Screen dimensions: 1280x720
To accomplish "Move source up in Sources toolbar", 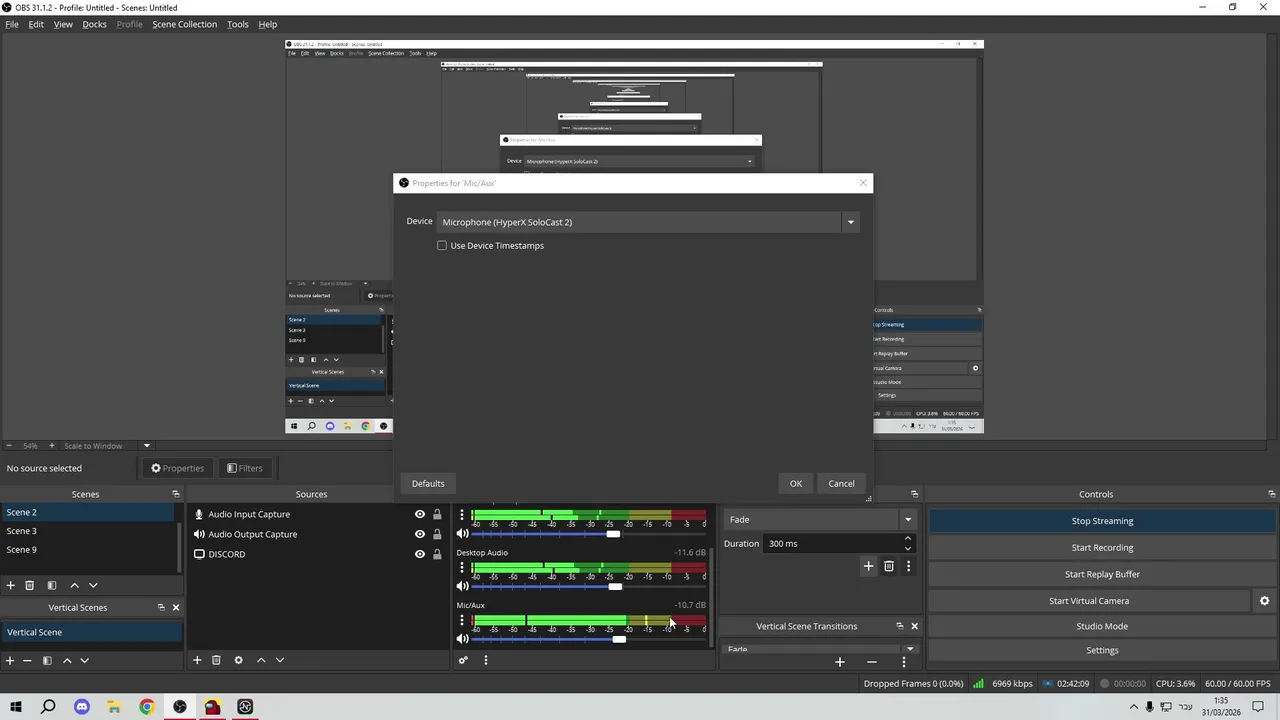I will (x=261, y=660).
